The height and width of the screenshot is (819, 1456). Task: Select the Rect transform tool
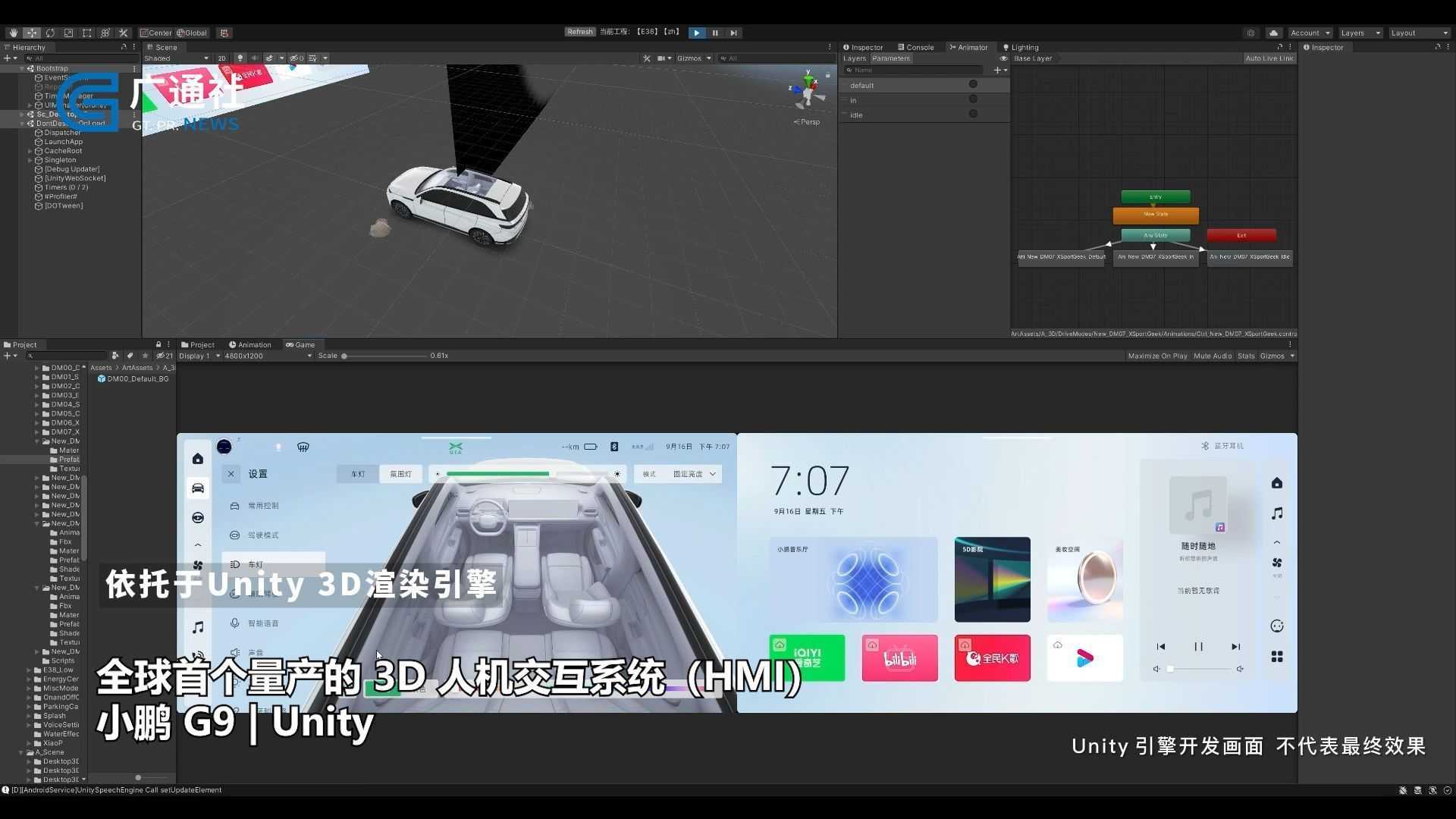pyautogui.click(x=87, y=33)
